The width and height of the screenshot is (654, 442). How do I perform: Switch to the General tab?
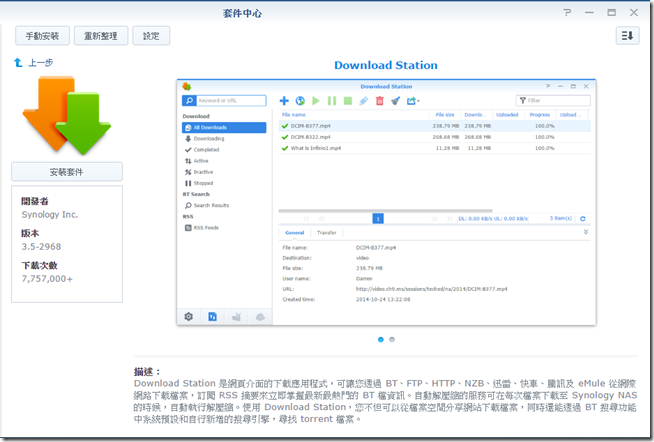(294, 233)
